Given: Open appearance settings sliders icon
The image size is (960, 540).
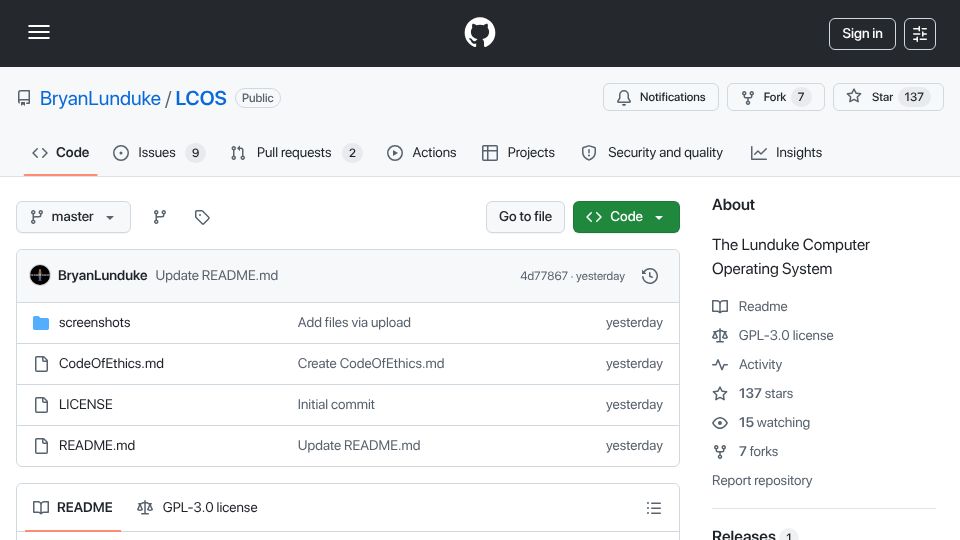Looking at the screenshot, I should 920,34.
